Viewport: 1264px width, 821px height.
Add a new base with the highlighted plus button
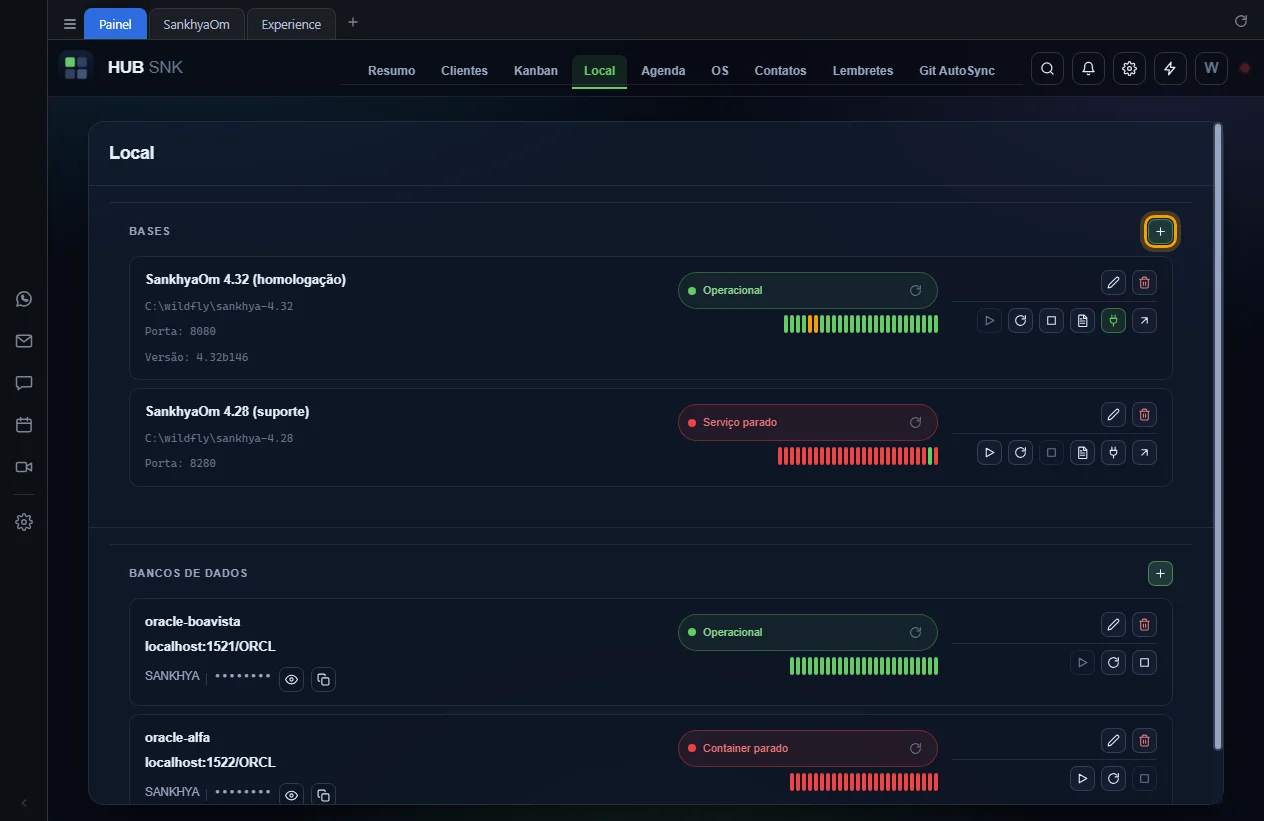[x=1160, y=232]
